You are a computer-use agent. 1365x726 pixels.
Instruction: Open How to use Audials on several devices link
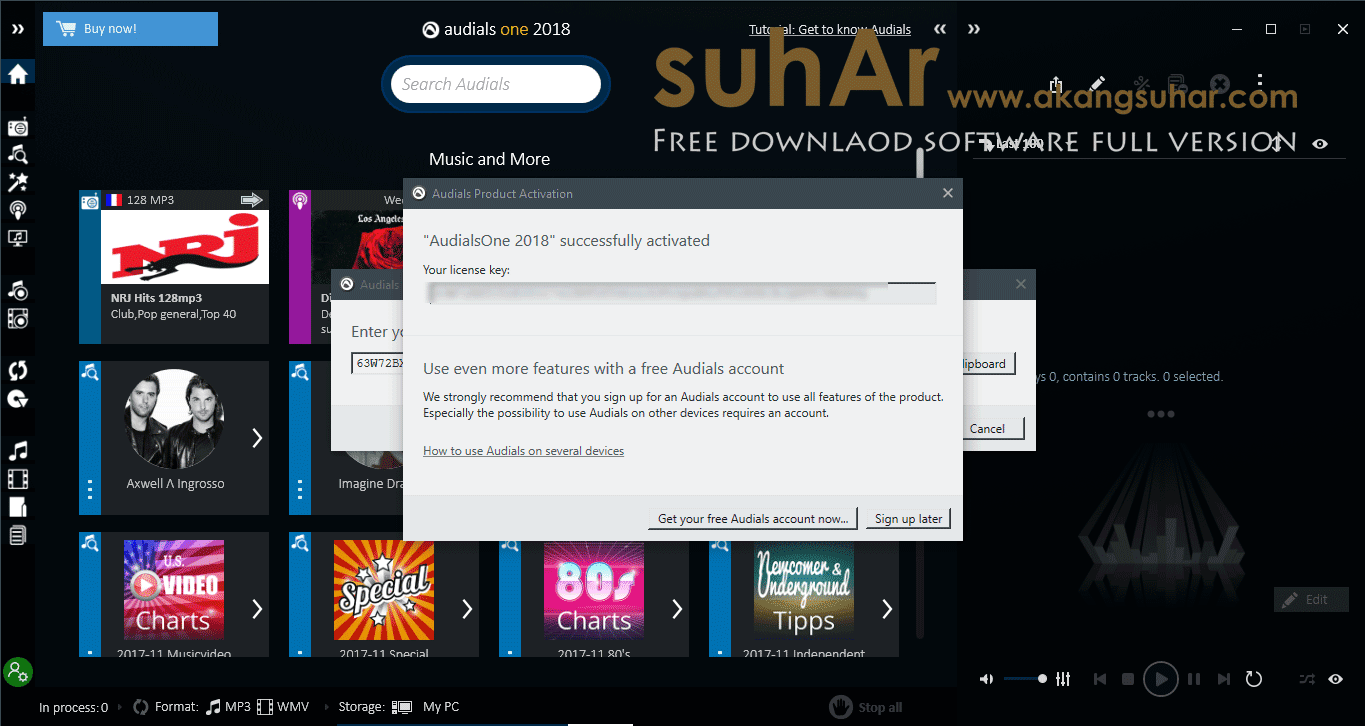tap(523, 451)
